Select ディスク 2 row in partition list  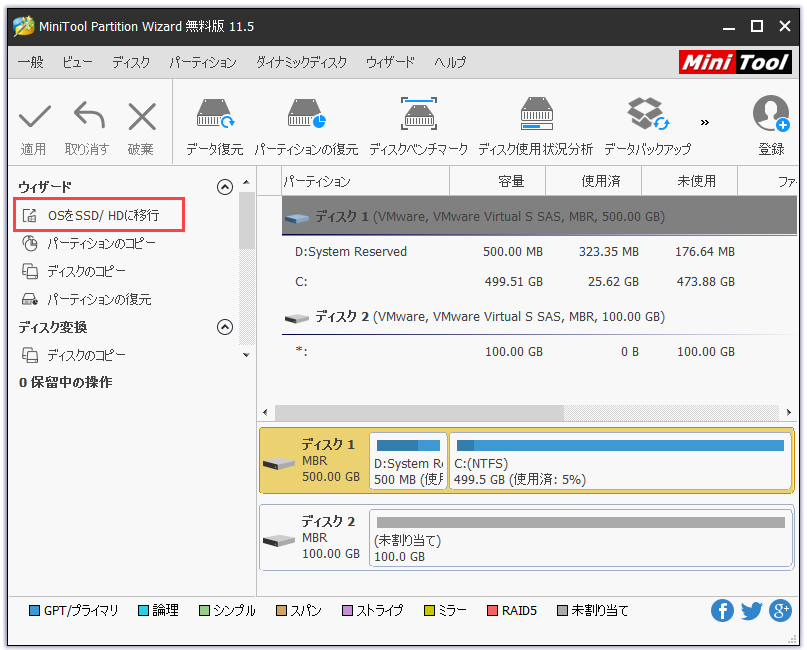click(539, 317)
